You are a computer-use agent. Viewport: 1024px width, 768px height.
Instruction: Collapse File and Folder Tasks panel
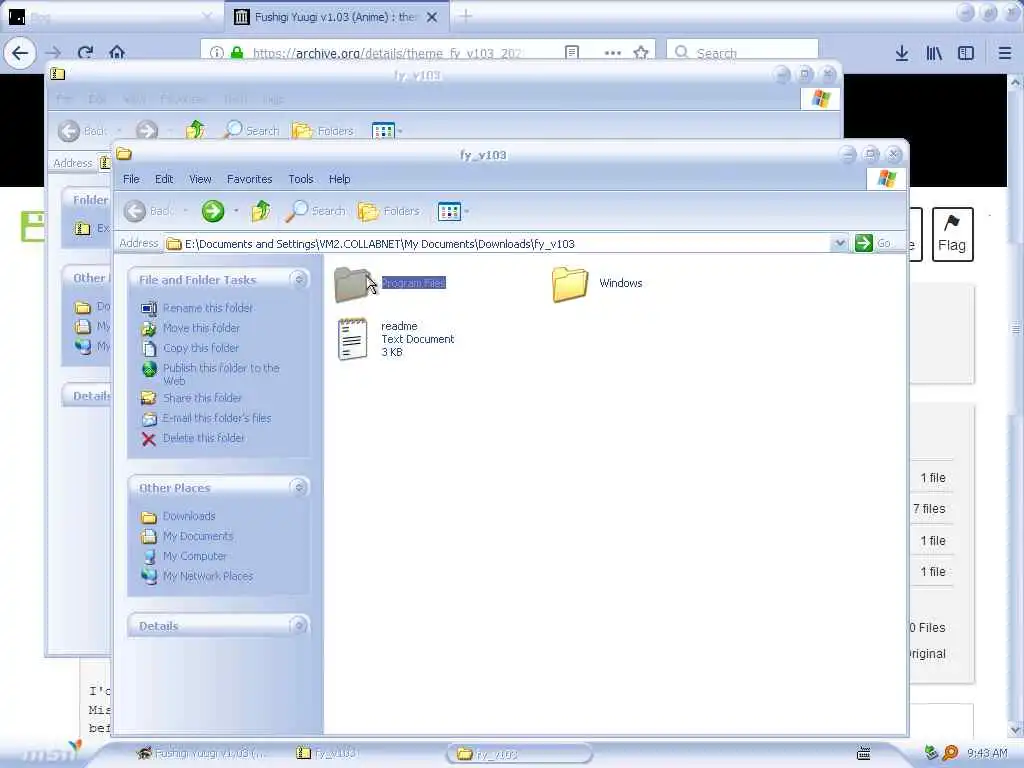tap(298, 280)
